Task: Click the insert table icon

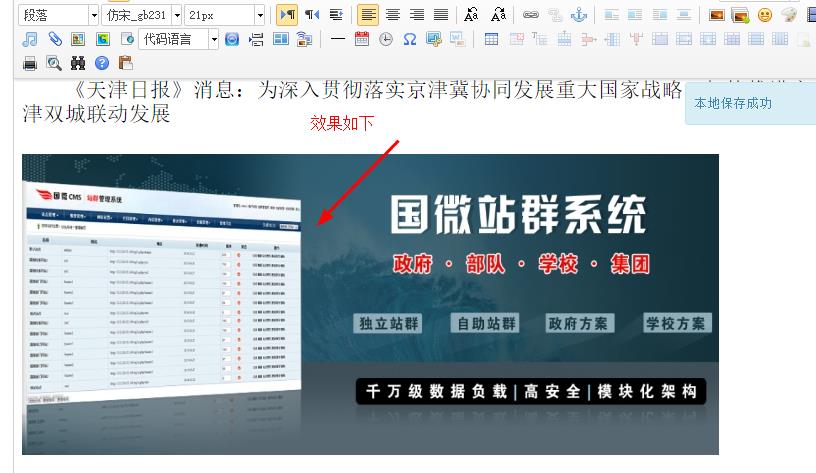Action: tap(491, 40)
